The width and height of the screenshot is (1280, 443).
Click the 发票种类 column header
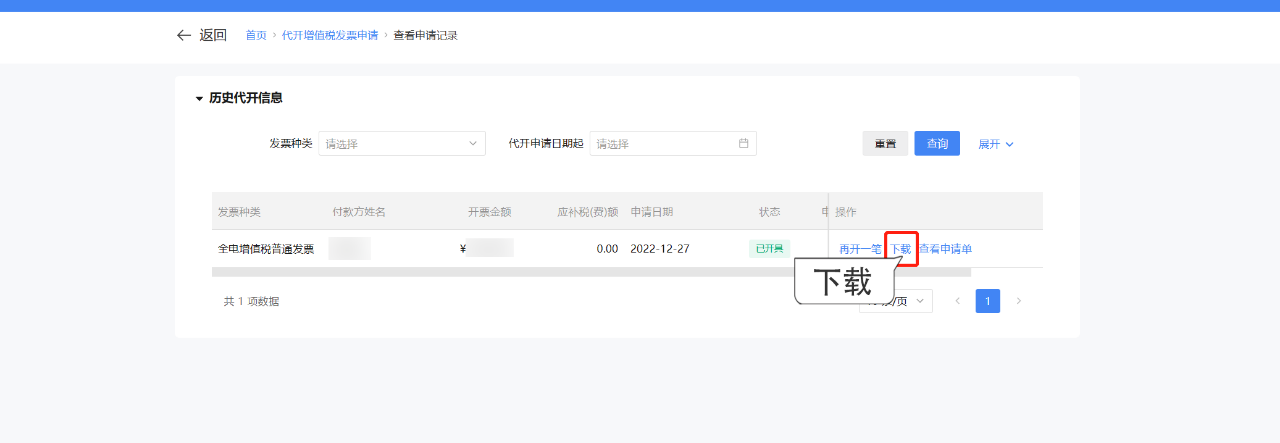pos(239,212)
